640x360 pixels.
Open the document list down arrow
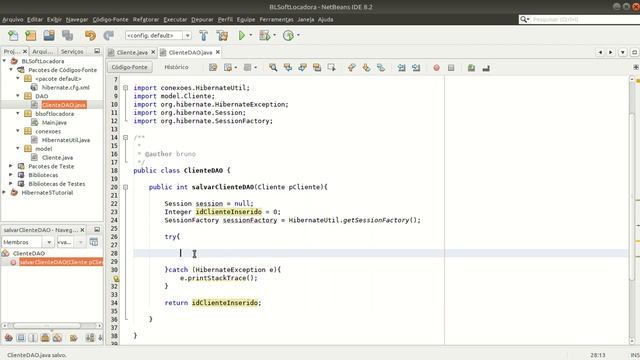(x=623, y=52)
